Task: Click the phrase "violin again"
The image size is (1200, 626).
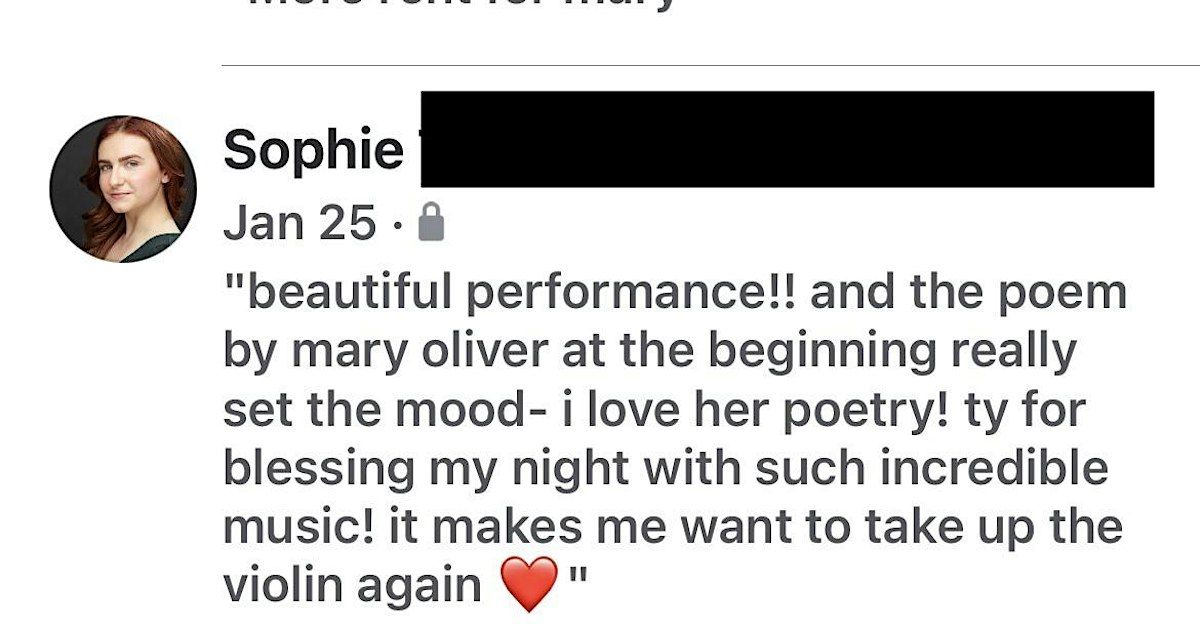Action: [352, 587]
